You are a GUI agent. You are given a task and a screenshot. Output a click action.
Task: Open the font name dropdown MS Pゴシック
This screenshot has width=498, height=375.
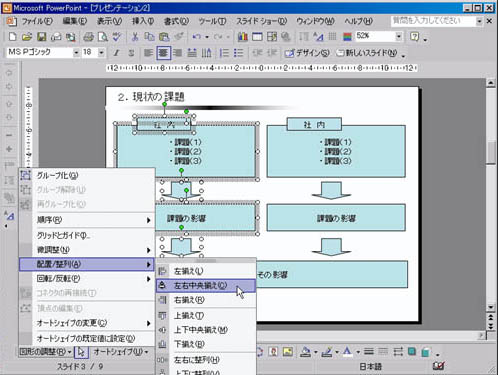pos(76,53)
